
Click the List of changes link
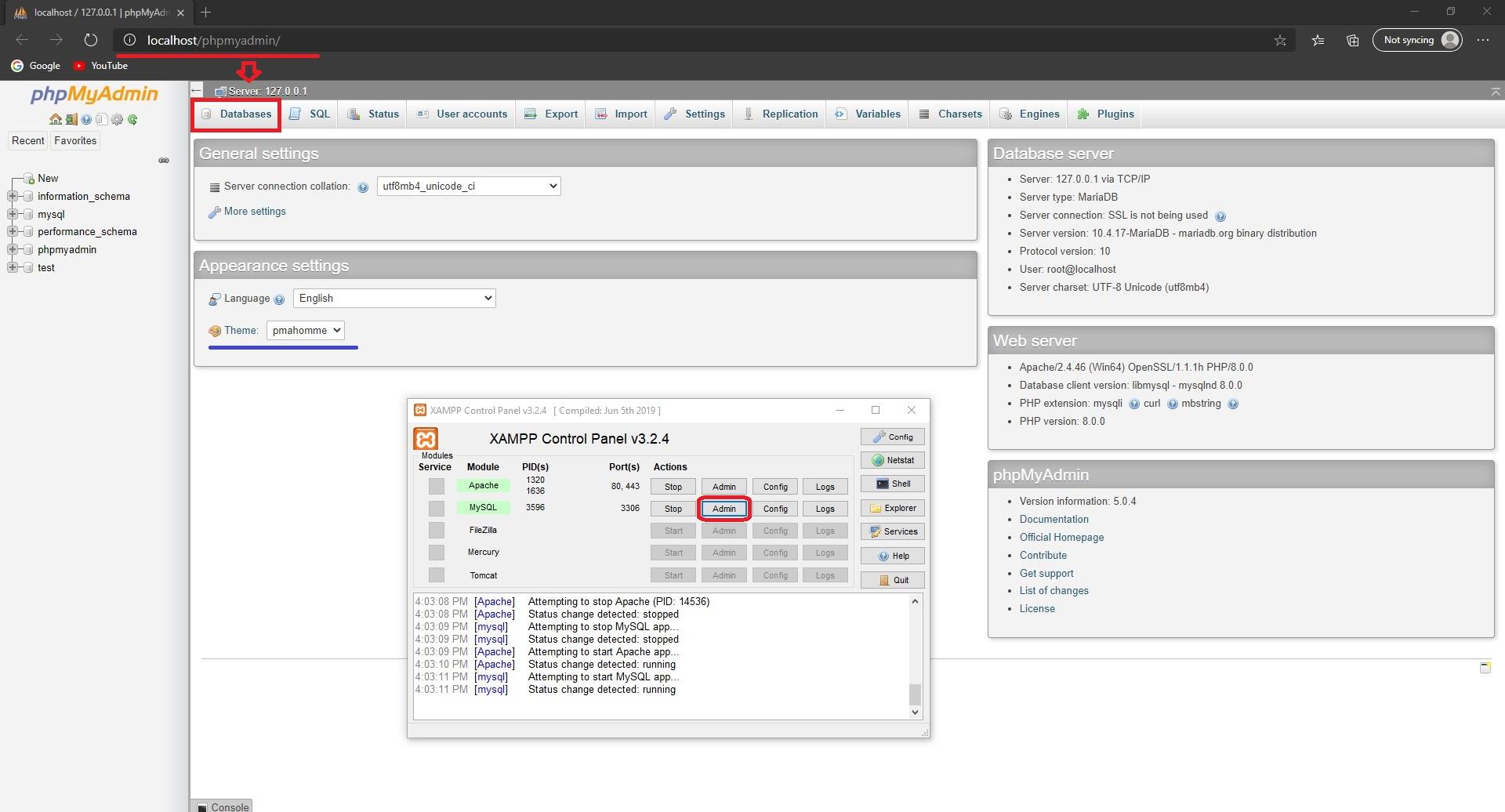click(x=1053, y=590)
